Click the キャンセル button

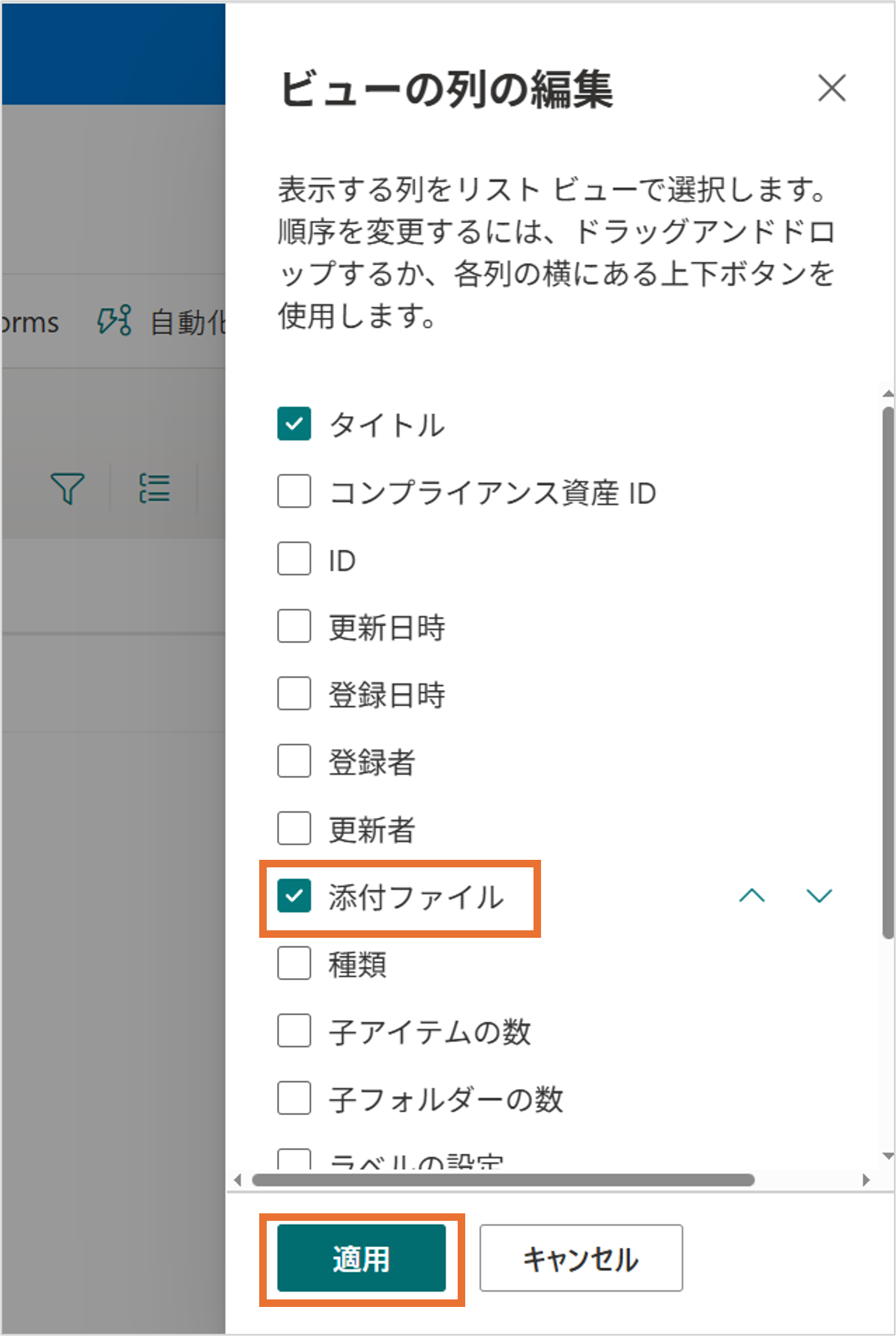coord(581,1259)
